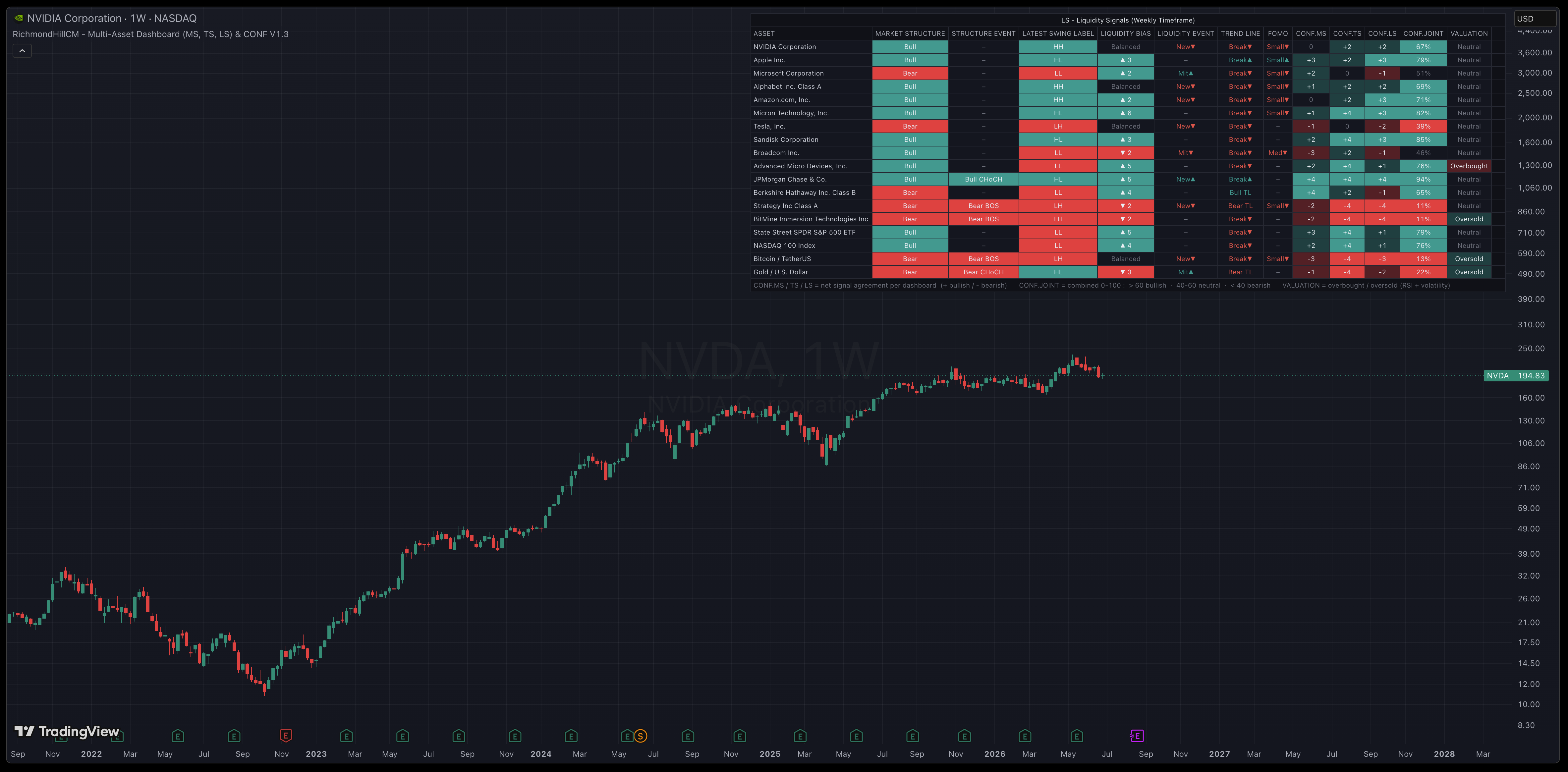
Task: Click the red missed-earnings marker near Nov 2022
Action: pyautogui.click(x=286, y=736)
